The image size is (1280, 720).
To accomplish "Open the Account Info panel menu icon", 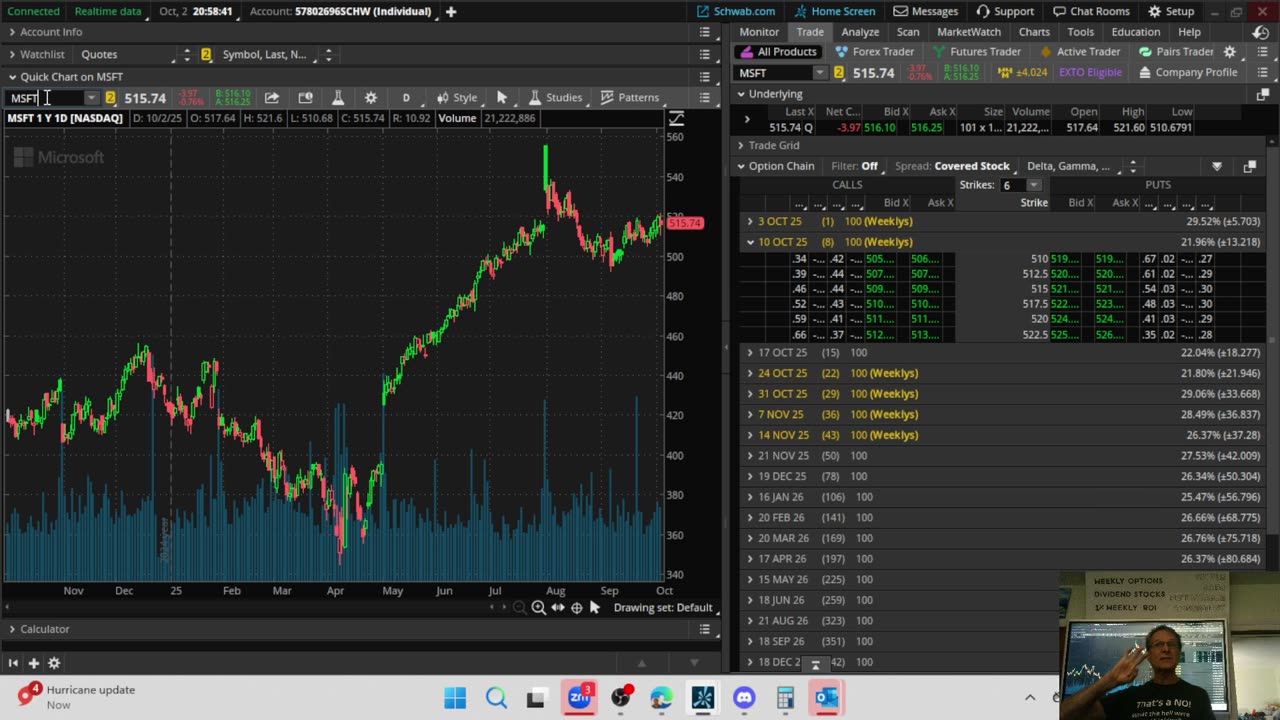I will [705, 32].
